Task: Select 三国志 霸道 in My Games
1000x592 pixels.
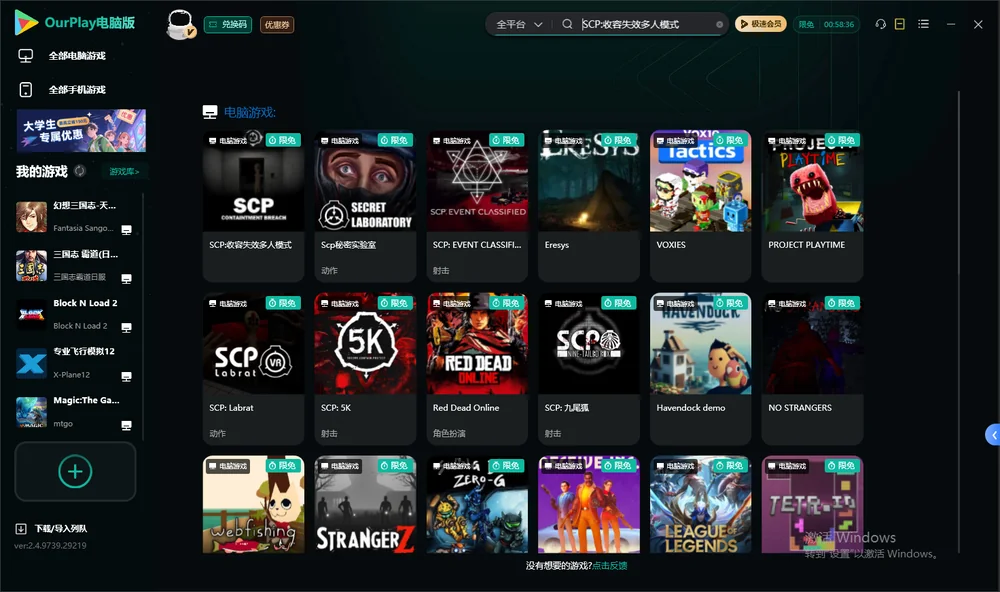Action: [73, 265]
